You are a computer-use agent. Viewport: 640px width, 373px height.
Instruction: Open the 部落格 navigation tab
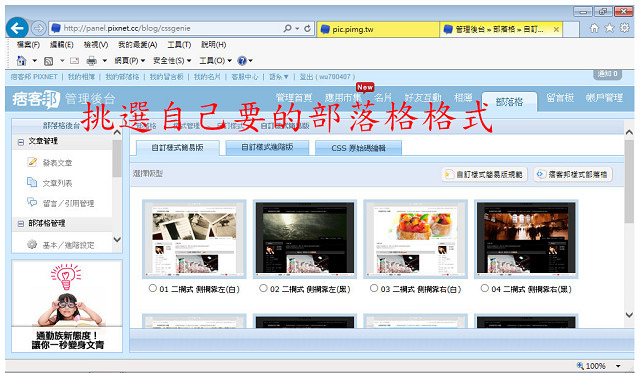click(x=509, y=102)
